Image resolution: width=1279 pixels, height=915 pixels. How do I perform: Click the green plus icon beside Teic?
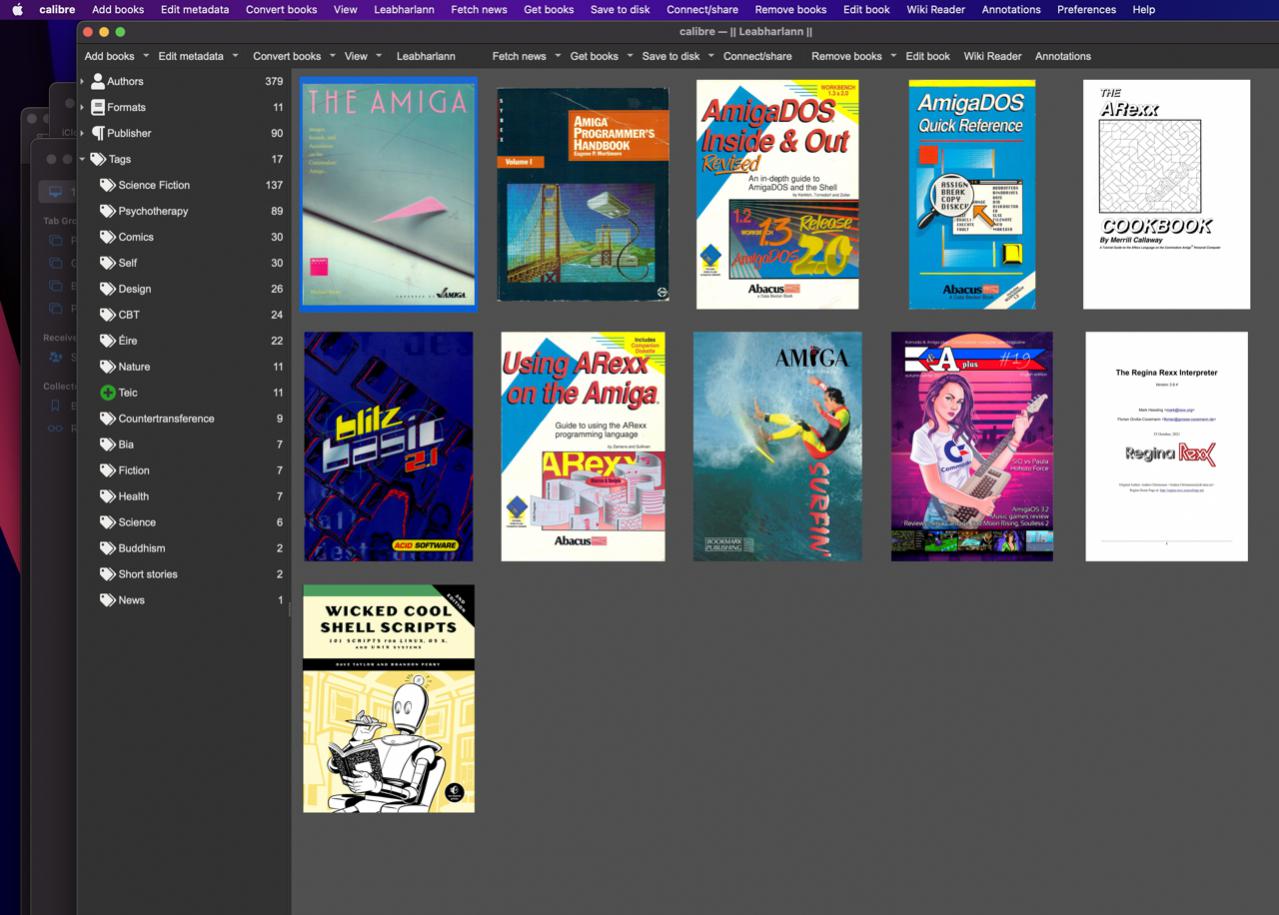click(108, 393)
